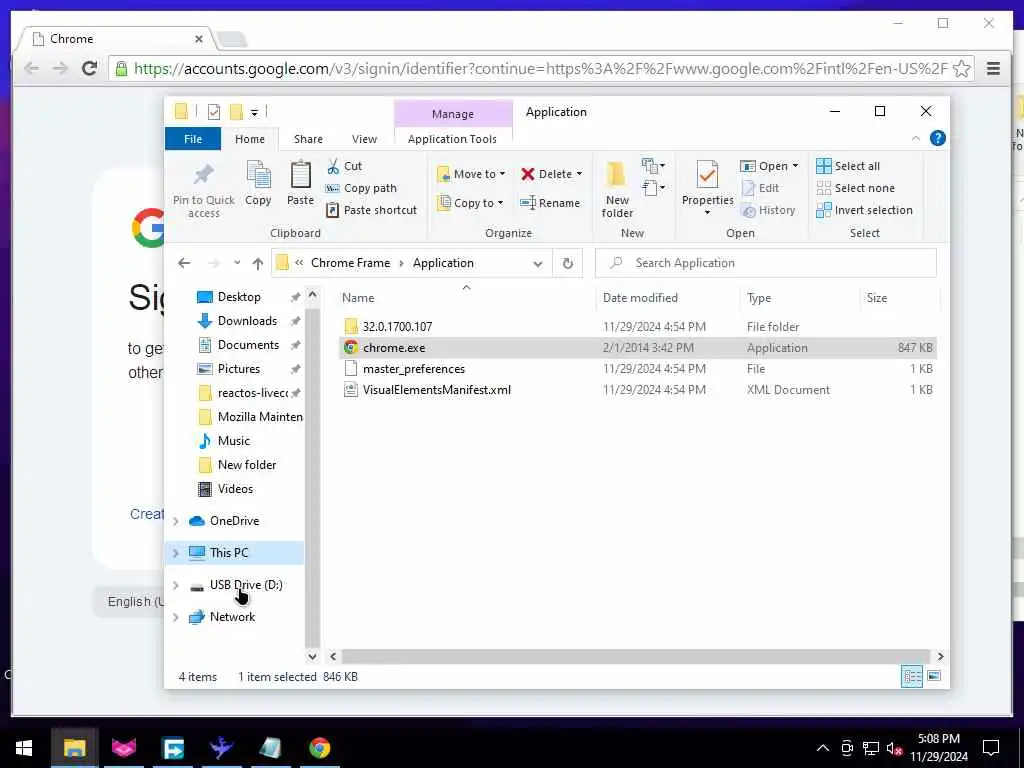Expand the This PC tree node

[x=176, y=553]
